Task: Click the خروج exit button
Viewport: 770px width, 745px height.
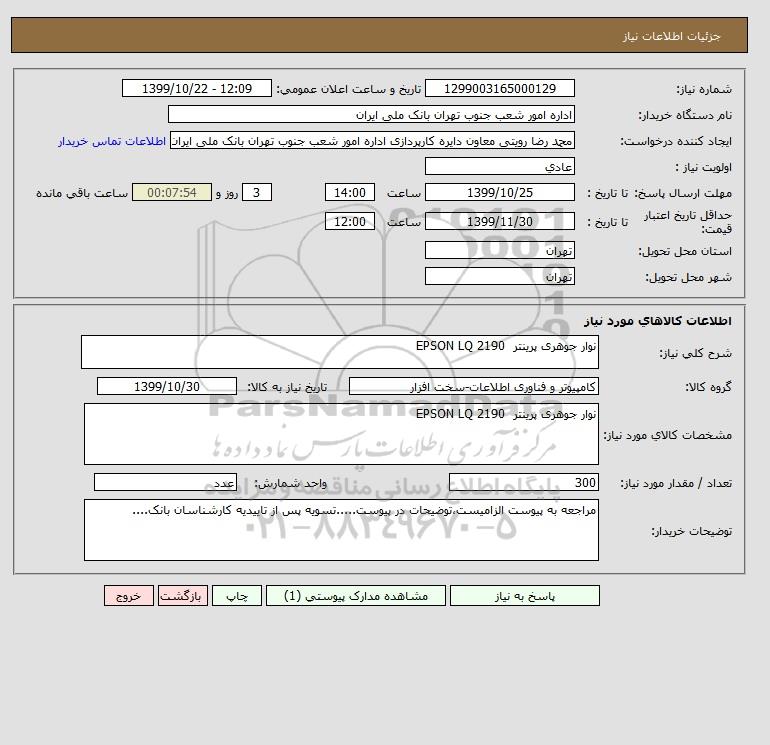Action: coord(129,596)
